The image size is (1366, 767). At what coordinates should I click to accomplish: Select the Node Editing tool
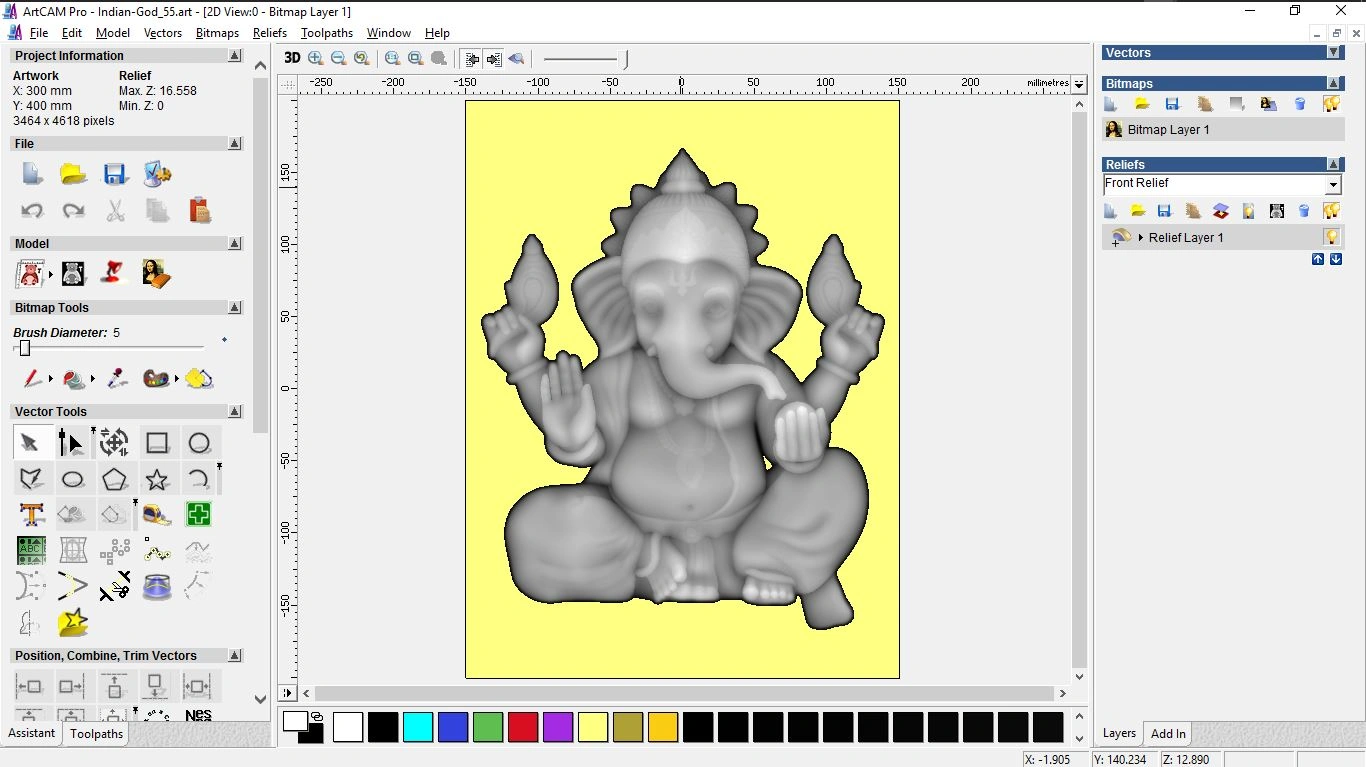coord(71,442)
